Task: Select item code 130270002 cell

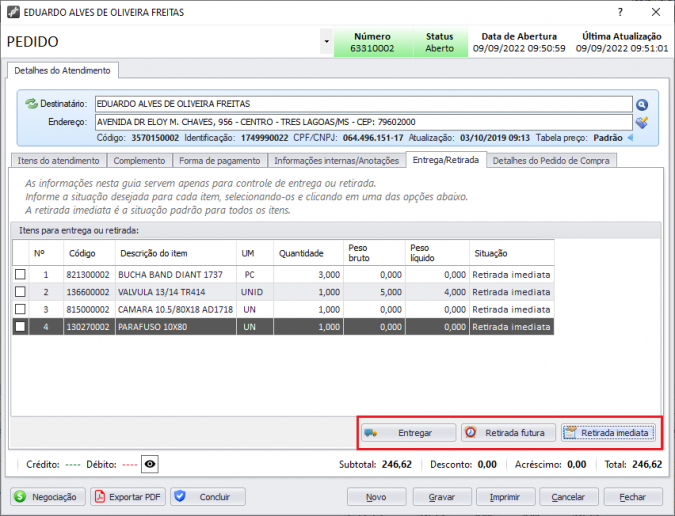Action: tap(88, 327)
